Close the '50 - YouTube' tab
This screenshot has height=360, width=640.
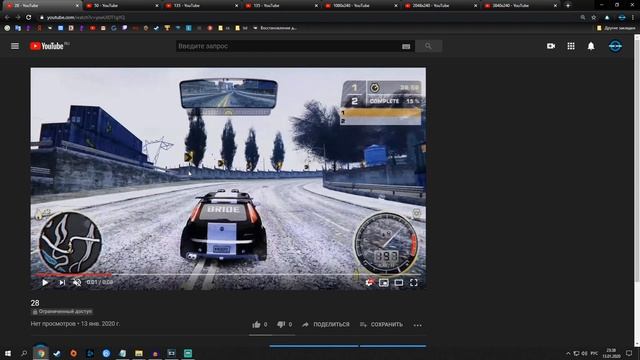pos(157,6)
